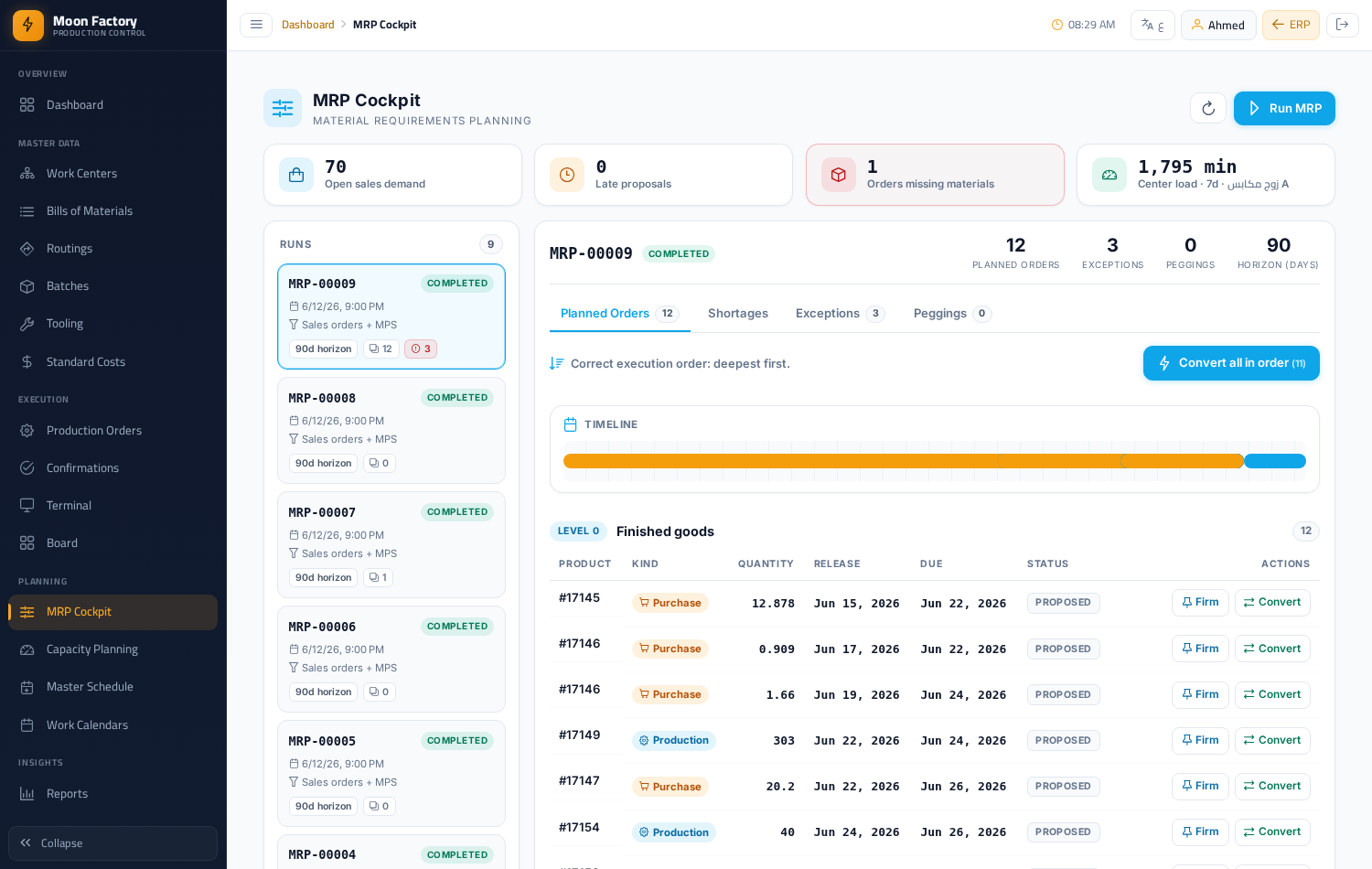
Task: Click the Run MRP button
Action: (1284, 108)
